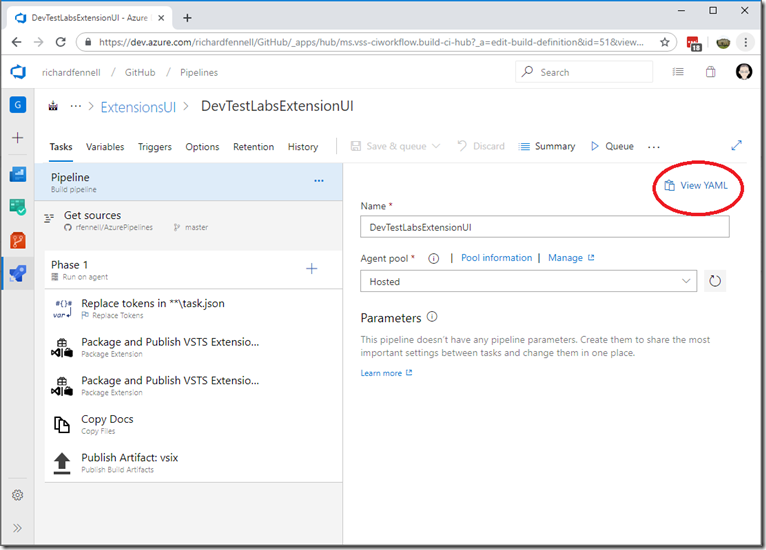Select the Pipeline build pipeline row
This screenshot has height=550, width=766.
pyautogui.click(x=189, y=182)
